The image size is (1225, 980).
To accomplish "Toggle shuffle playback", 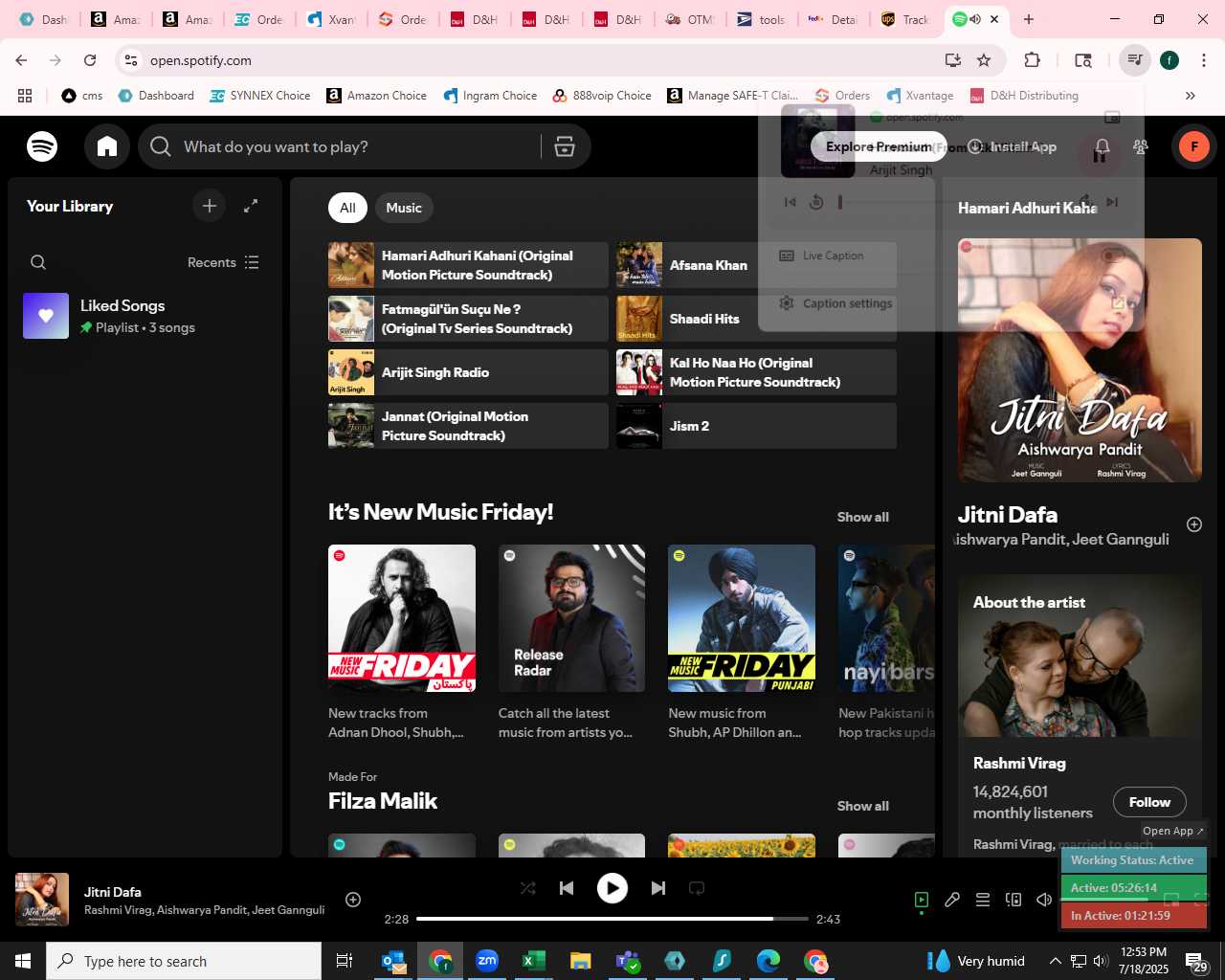I will (528, 888).
